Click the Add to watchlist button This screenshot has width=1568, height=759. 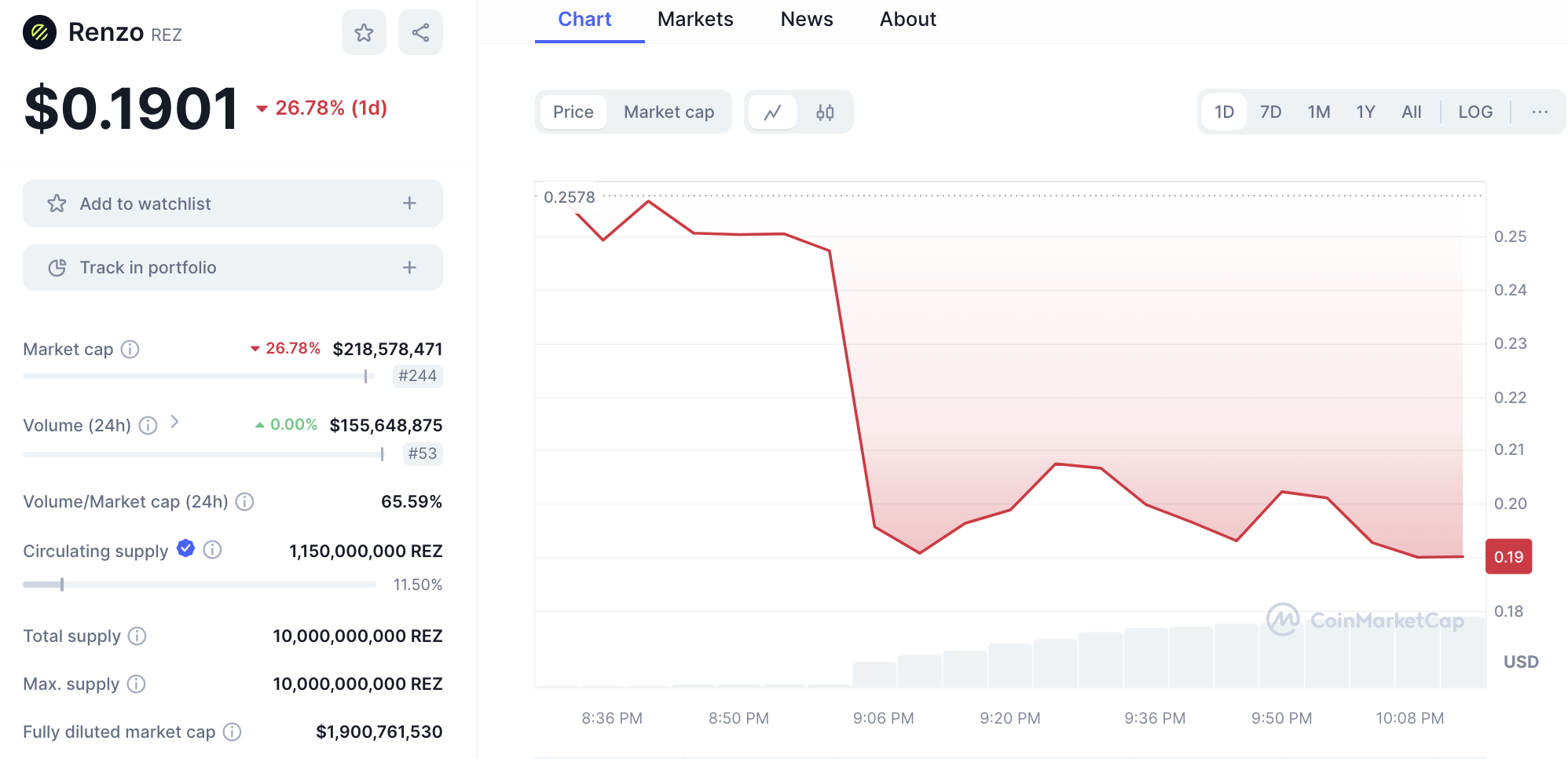pos(233,203)
